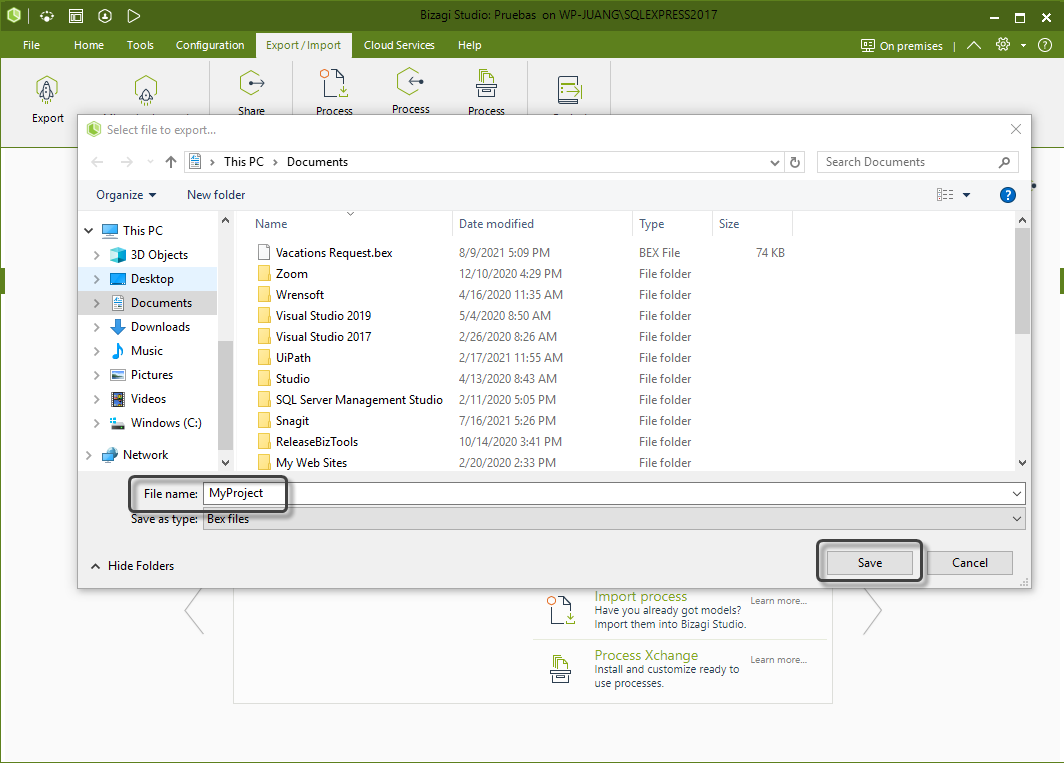
Task: Expand the Desktop tree node
Action: 96,279
